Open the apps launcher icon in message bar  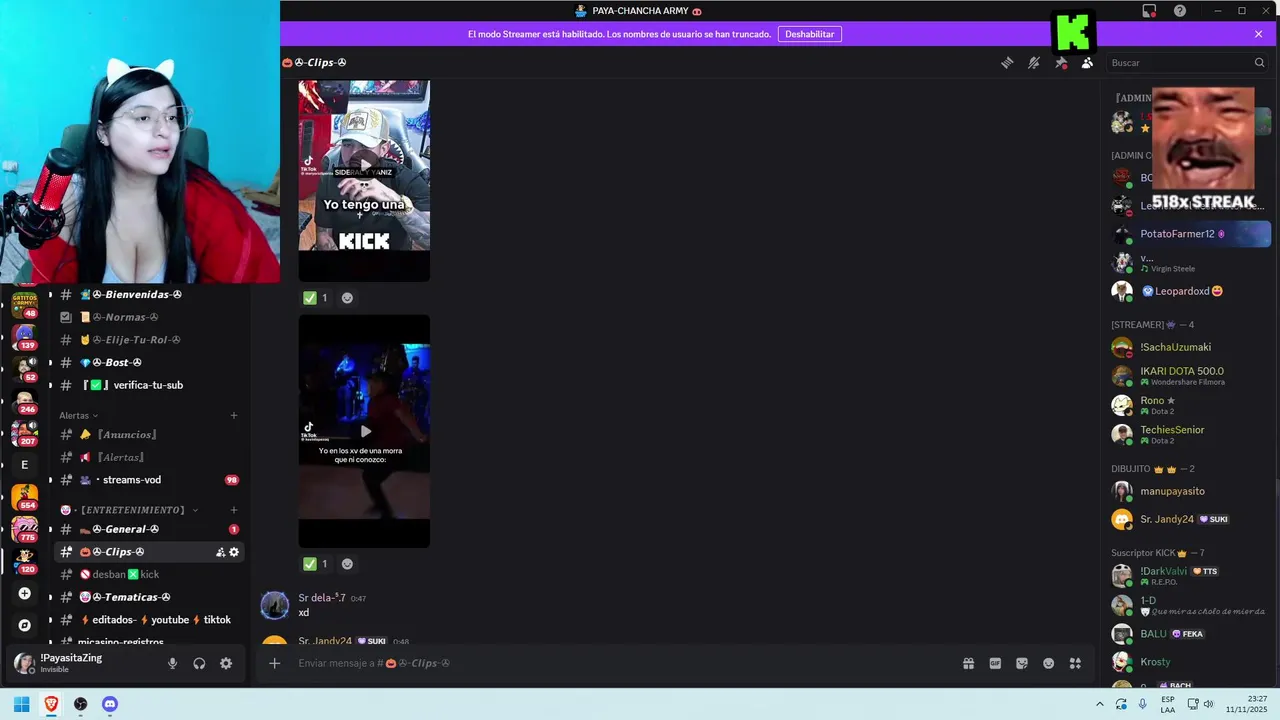(x=1075, y=663)
